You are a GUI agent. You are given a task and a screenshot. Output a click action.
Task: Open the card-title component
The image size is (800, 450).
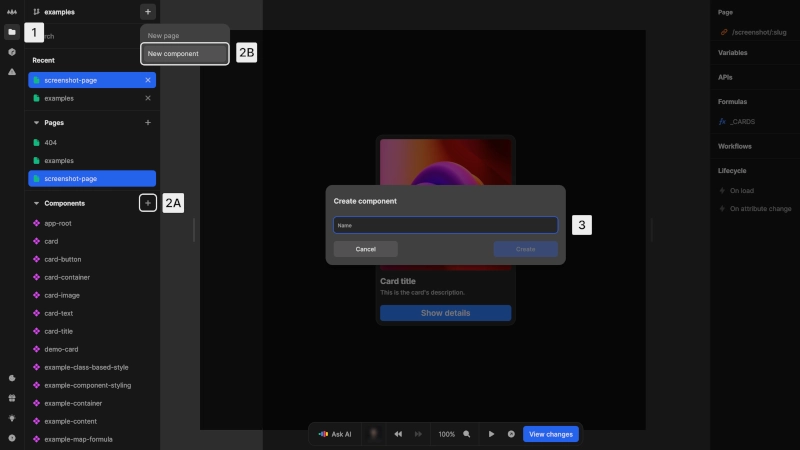click(92, 331)
